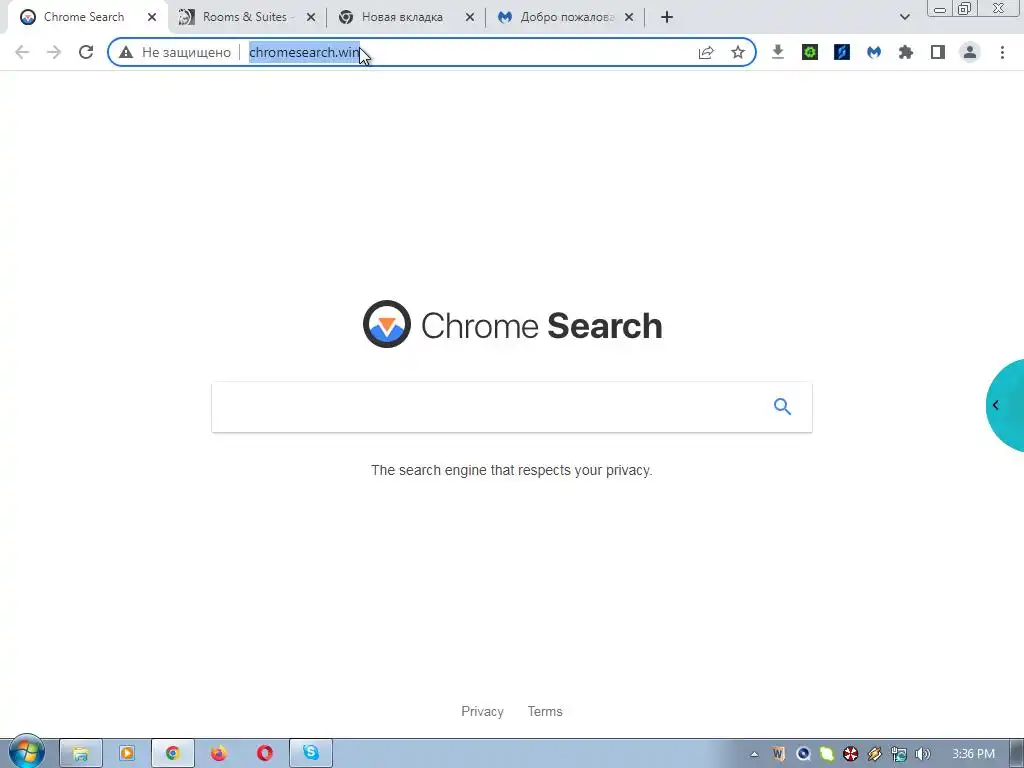Click the share page icon in address bar
1024x768 pixels.
click(706, 52)
